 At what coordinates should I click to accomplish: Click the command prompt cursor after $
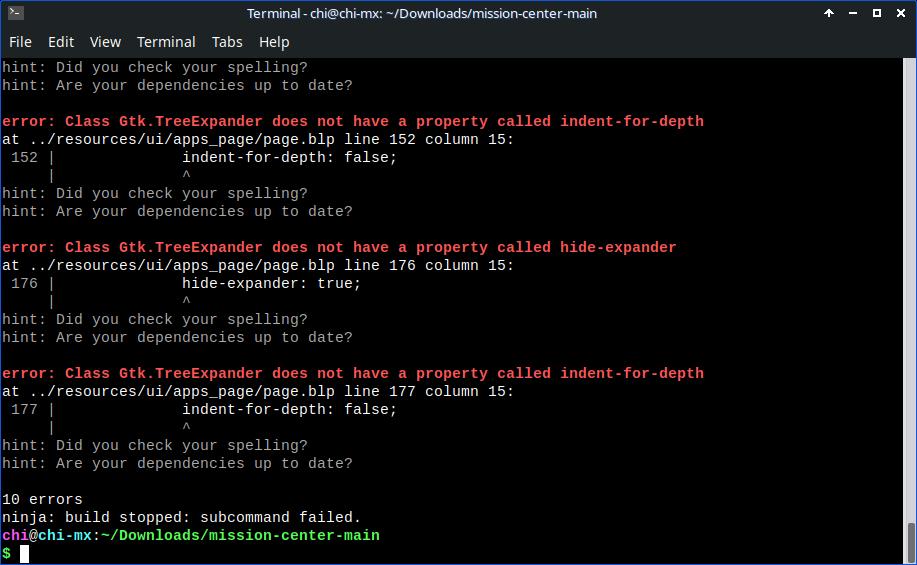[x=24, y=554]
